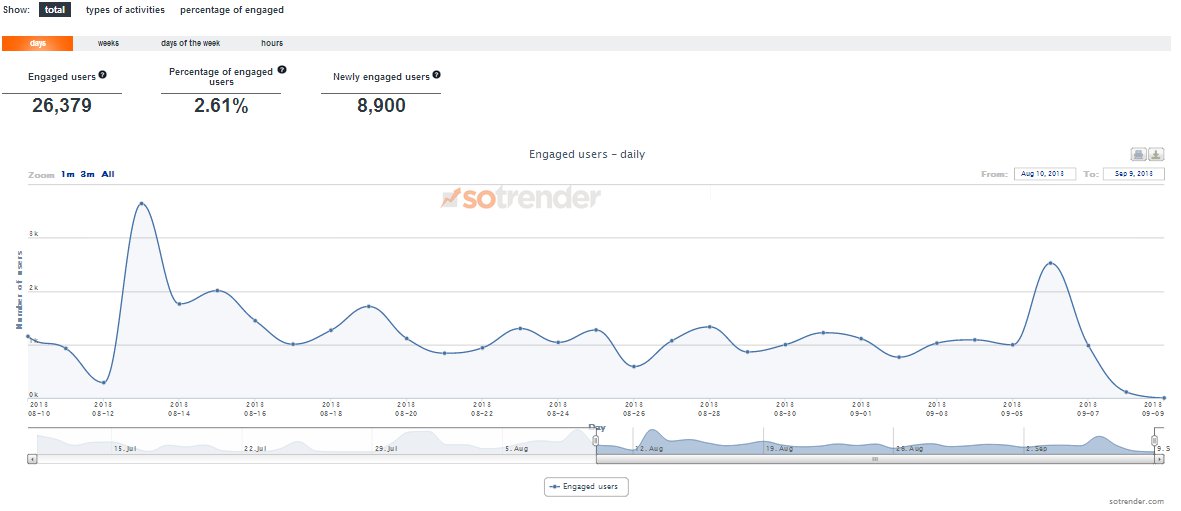Click the navigator horizontal scrollbar thumb
This screenshot has height=511, width=1181.
(x=875, y=459)
